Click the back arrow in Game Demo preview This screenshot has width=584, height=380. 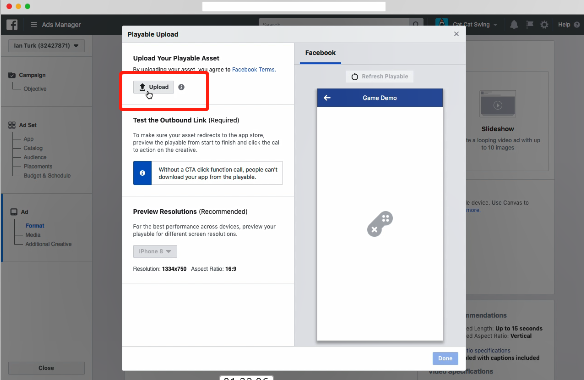(x=327, y=98)
